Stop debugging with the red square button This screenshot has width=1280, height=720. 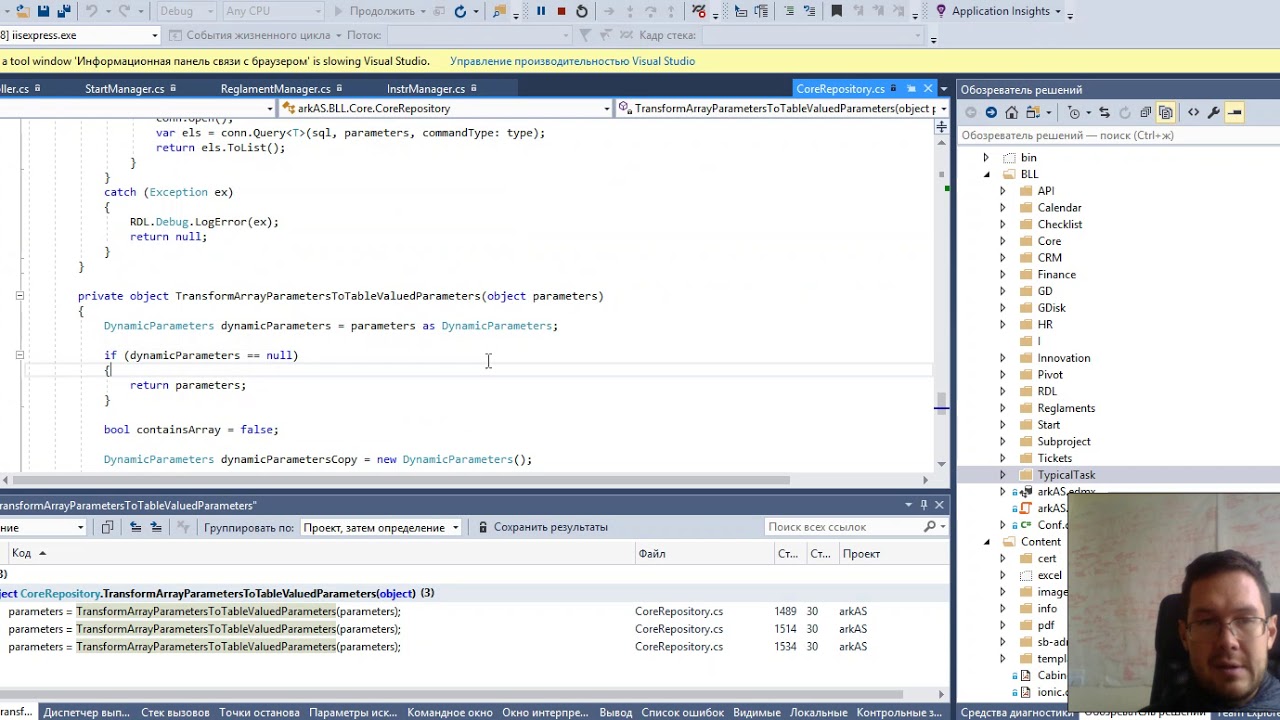tap(561, 11)
